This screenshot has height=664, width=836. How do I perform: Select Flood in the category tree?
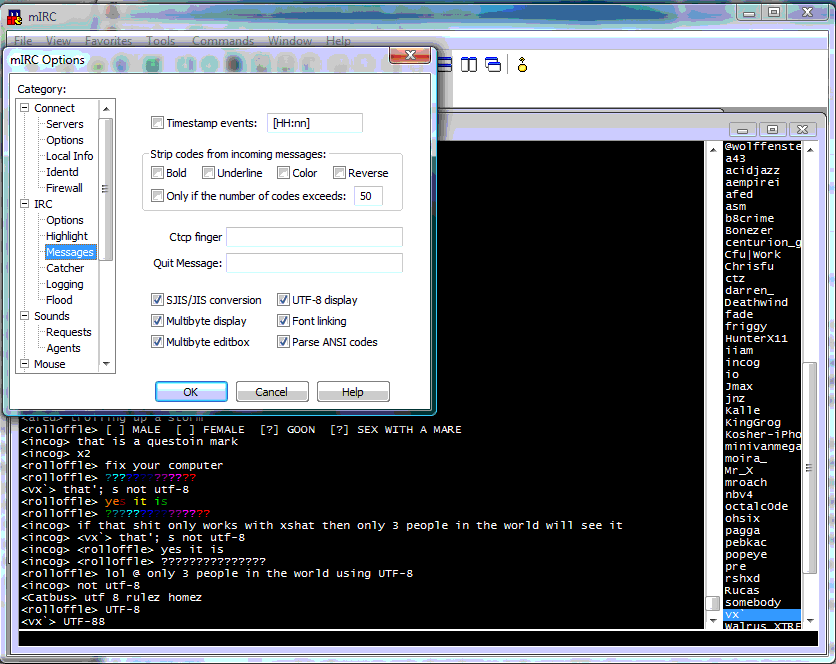[59, 300]
